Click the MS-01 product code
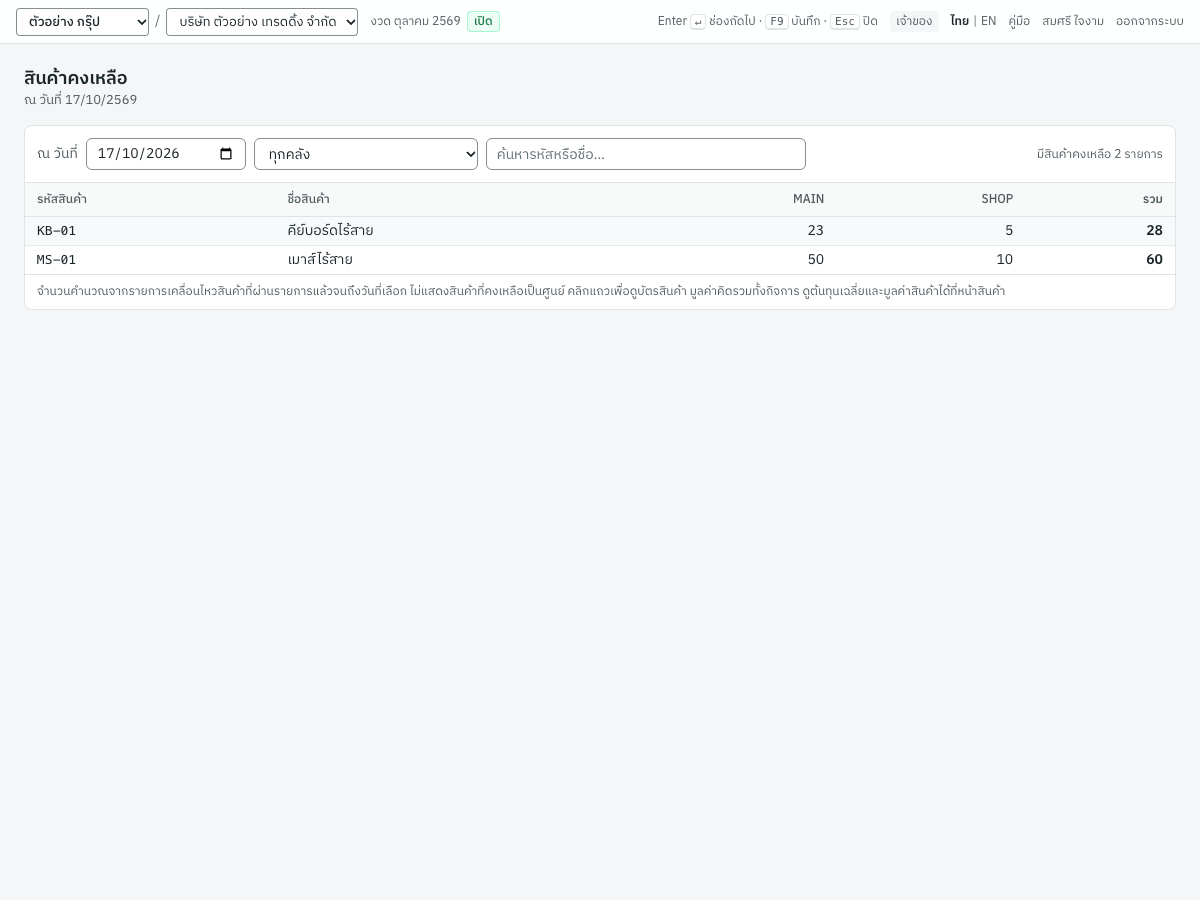This screenshot has height=900, width=1200. click(56, 260)
